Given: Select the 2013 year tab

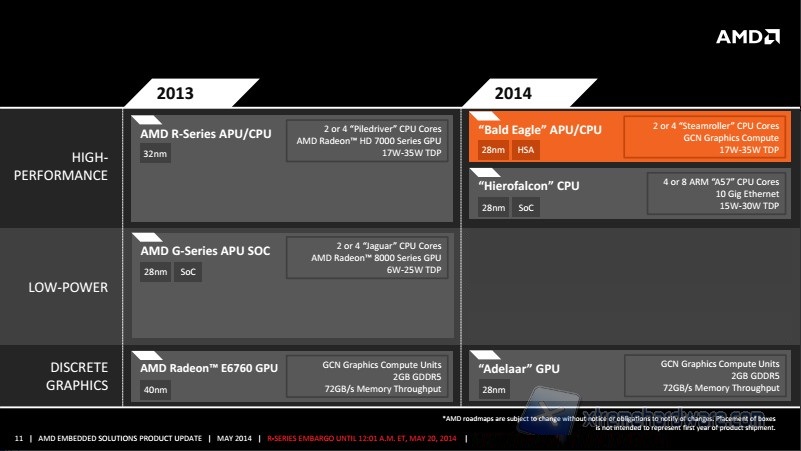Looking at the screenshot, I should pos(175,93).
